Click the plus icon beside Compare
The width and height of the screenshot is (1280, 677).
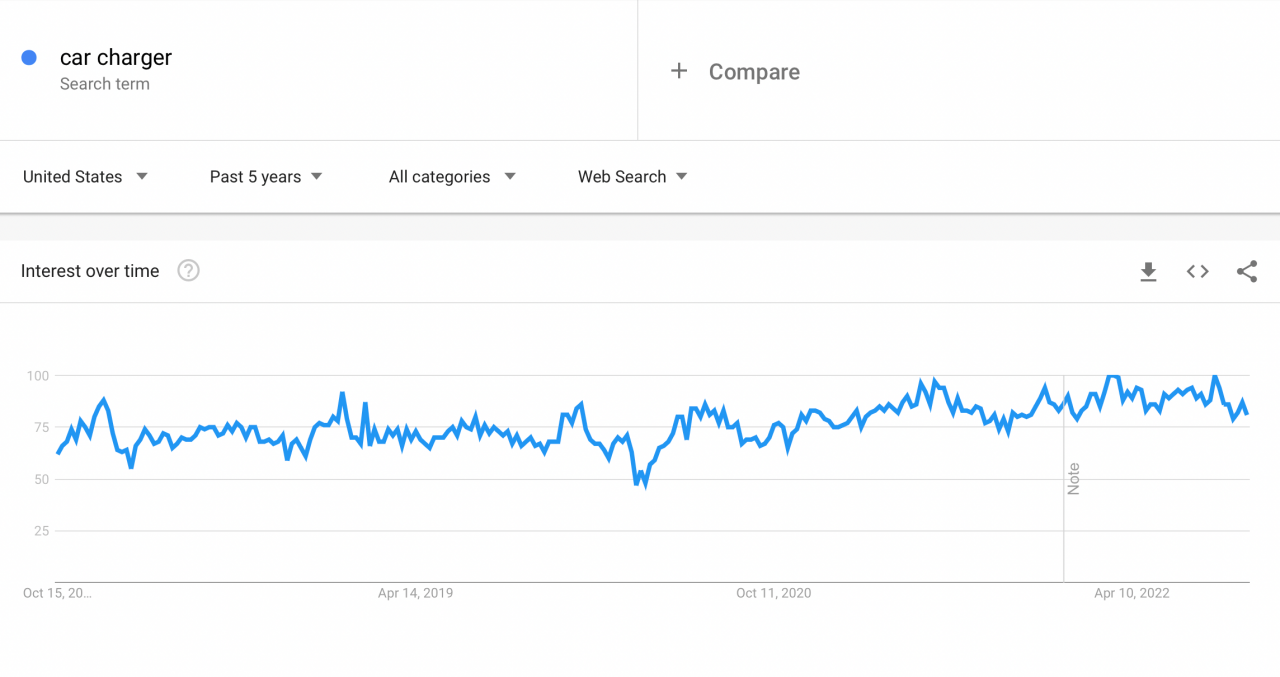(x=679, y=71)
